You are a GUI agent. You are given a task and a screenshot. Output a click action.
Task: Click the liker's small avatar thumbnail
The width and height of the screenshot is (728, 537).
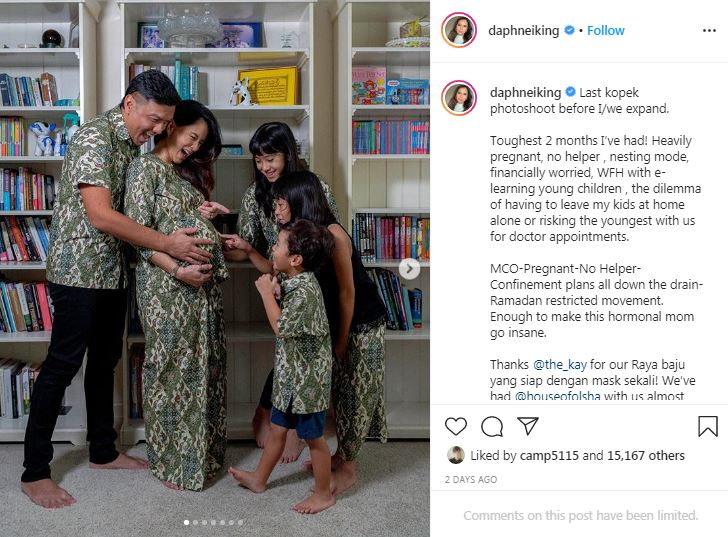[455, 455]
